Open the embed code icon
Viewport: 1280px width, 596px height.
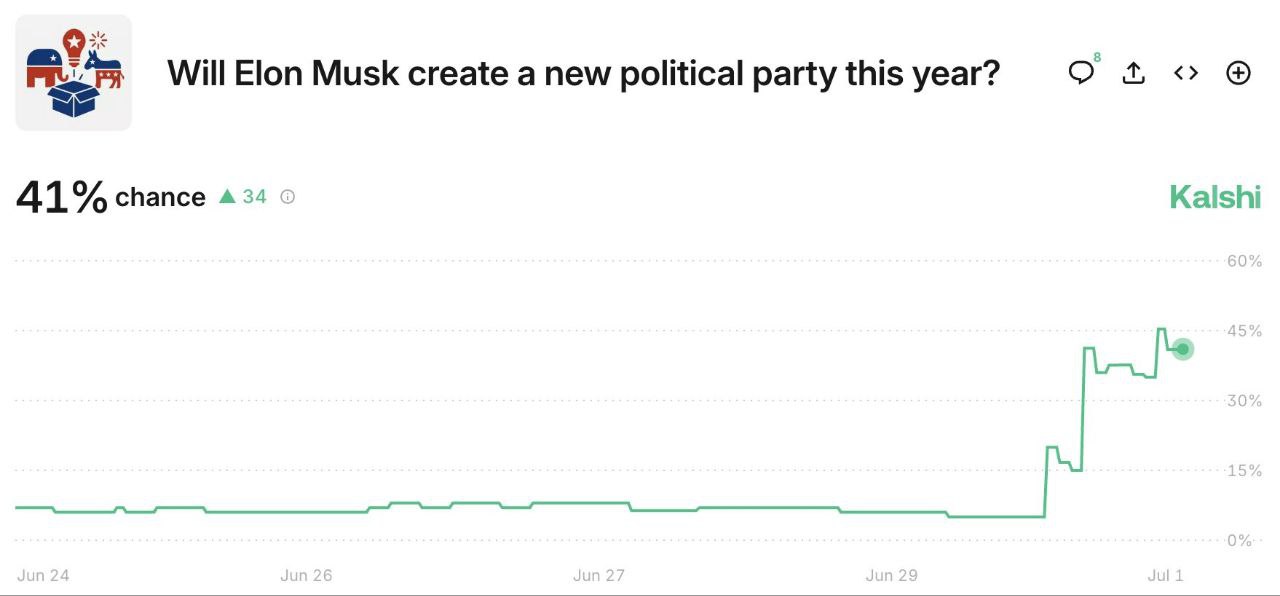coord(1186,73)
